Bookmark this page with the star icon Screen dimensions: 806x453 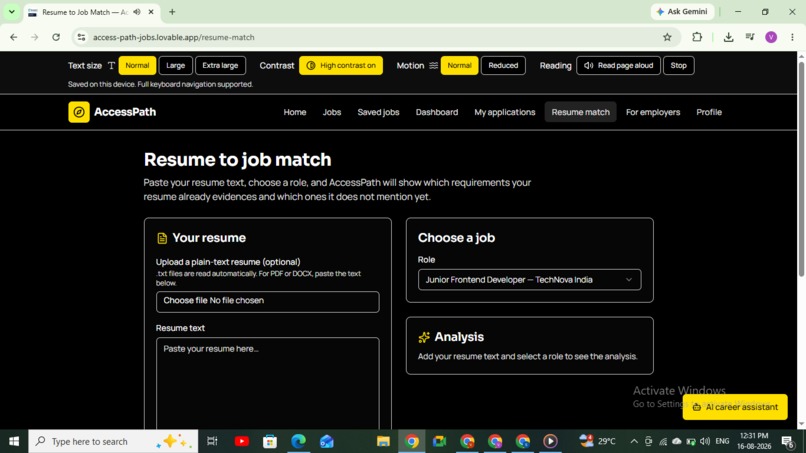click(667, 37)
